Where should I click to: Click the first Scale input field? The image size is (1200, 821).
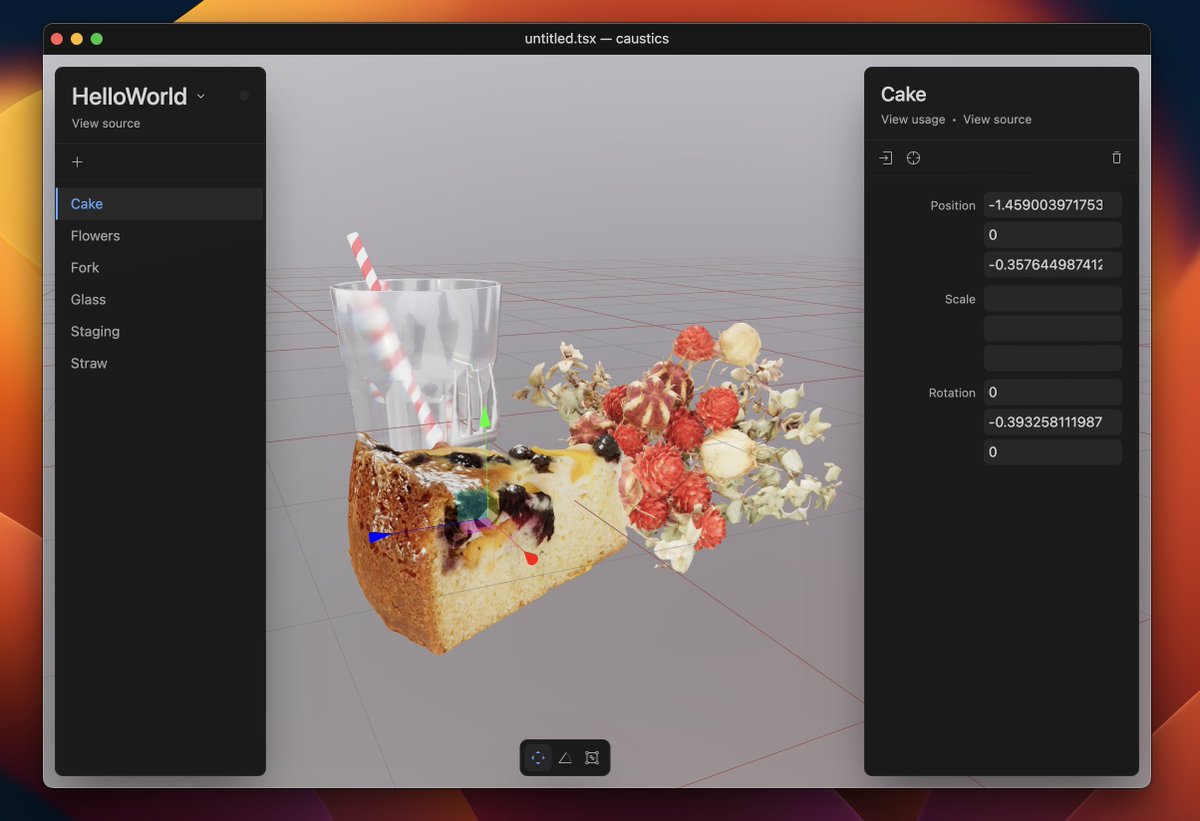tap(1053, 298)
